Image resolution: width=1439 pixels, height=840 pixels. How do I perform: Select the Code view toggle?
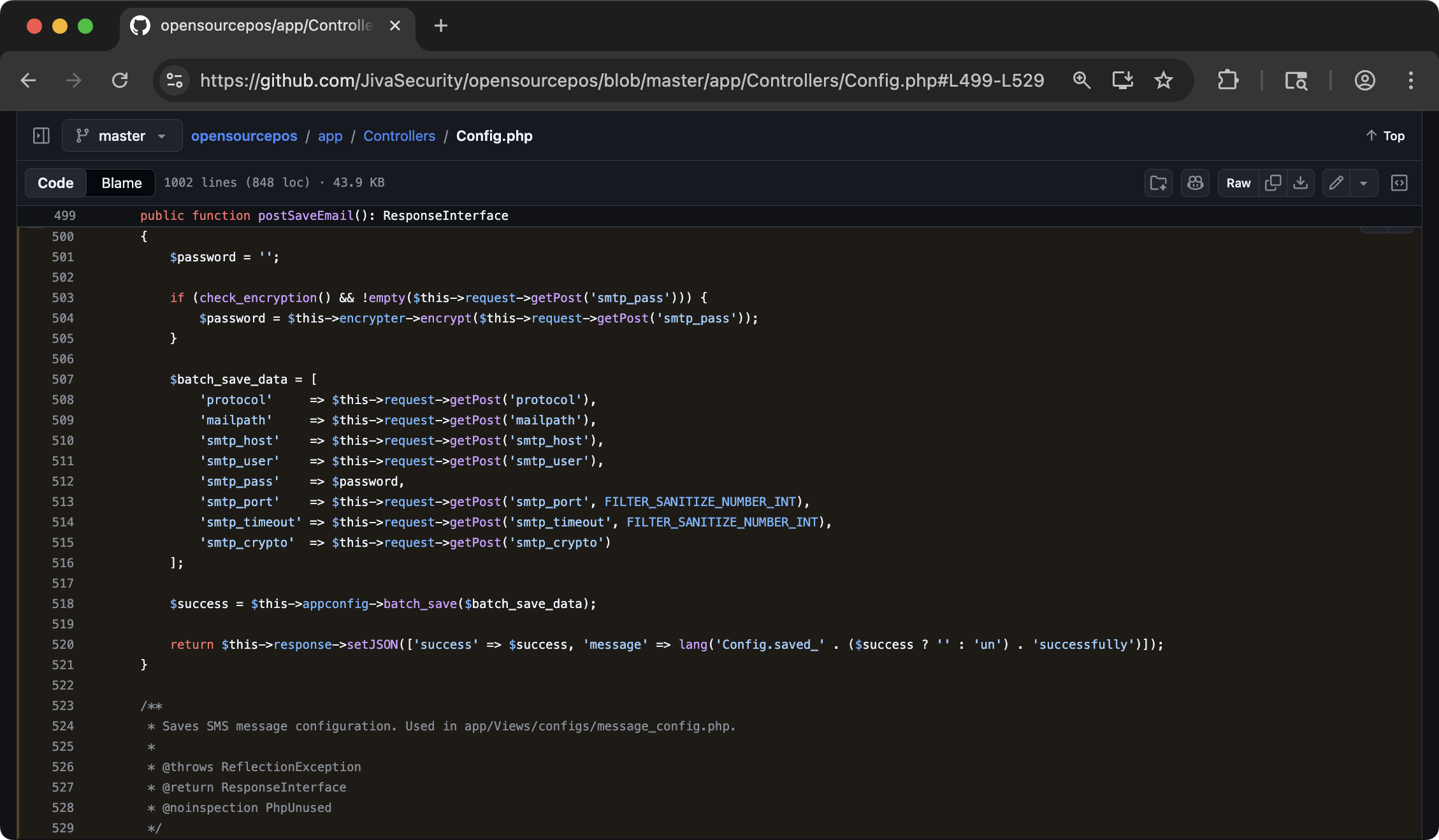(x=55, y=183)
